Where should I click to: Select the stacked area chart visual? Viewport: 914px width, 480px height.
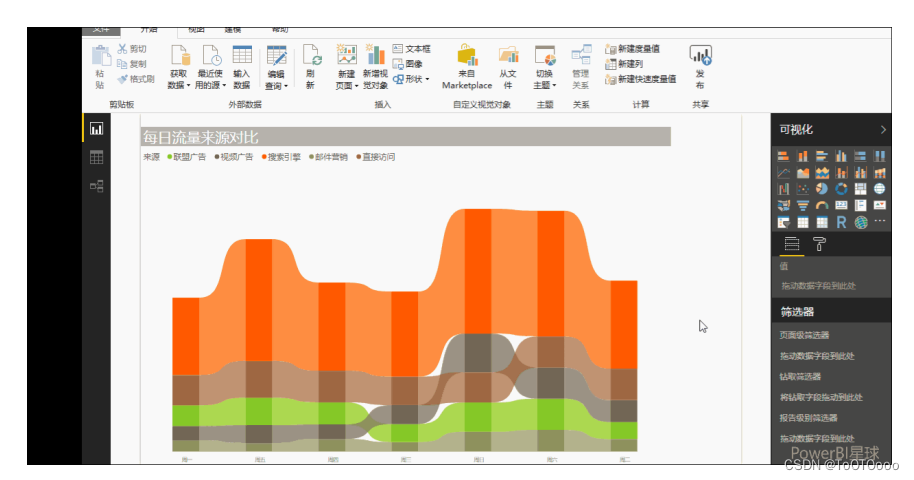(x=822, y=173)
